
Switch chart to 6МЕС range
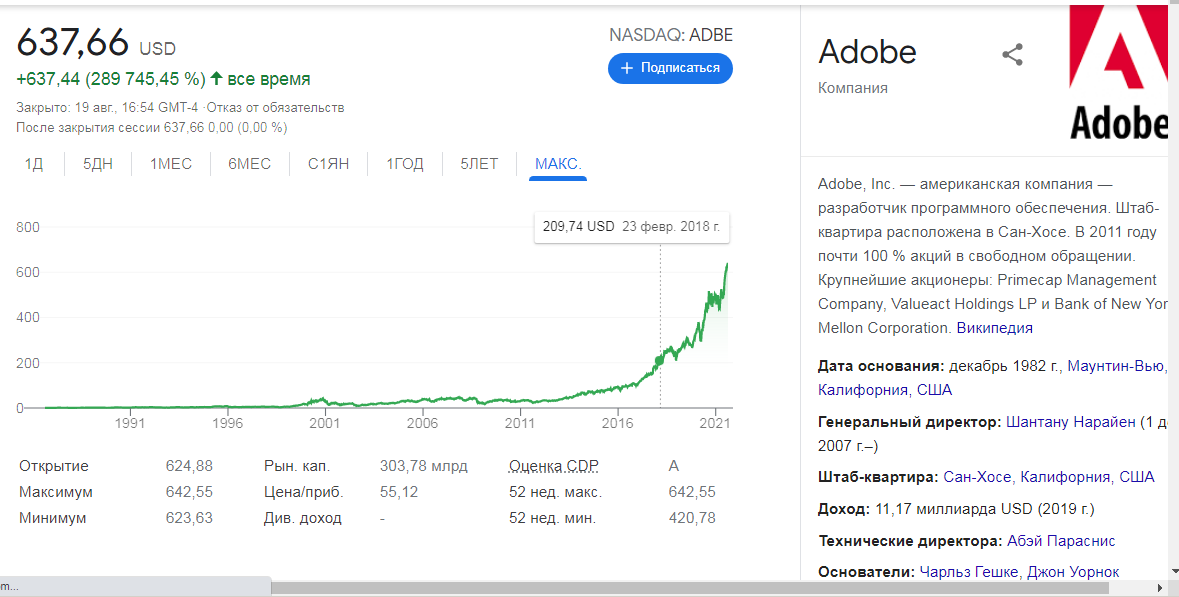tap(249, 164)
